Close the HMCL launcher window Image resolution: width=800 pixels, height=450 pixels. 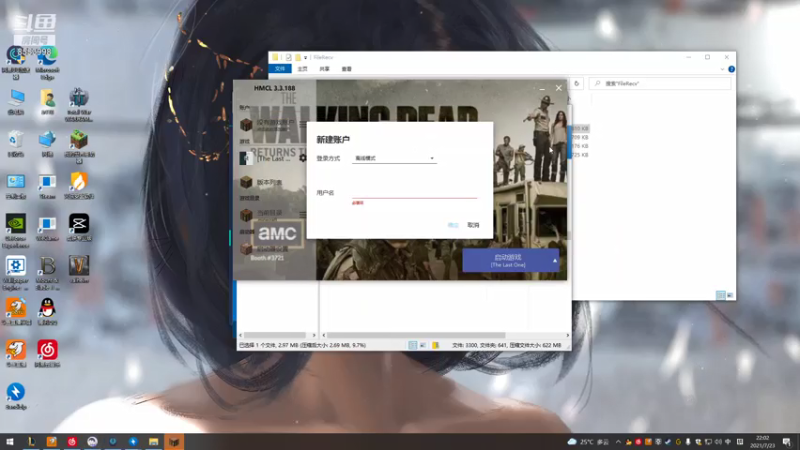(559, 88)
